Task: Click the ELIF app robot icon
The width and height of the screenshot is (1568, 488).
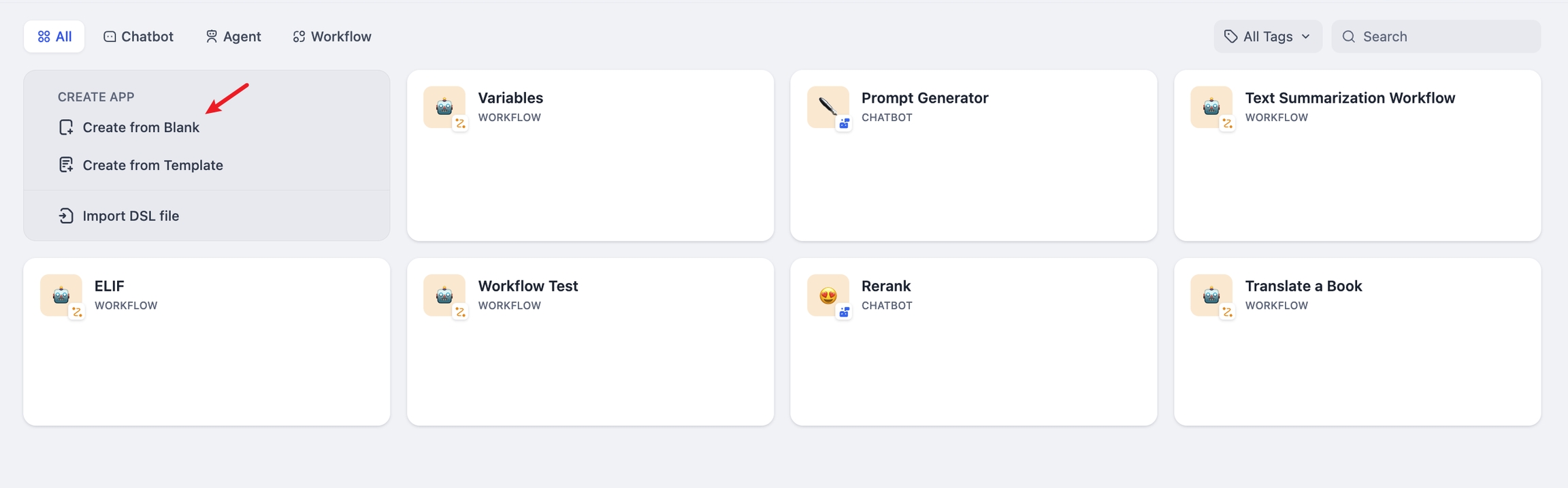Action: tap(61, 295)
